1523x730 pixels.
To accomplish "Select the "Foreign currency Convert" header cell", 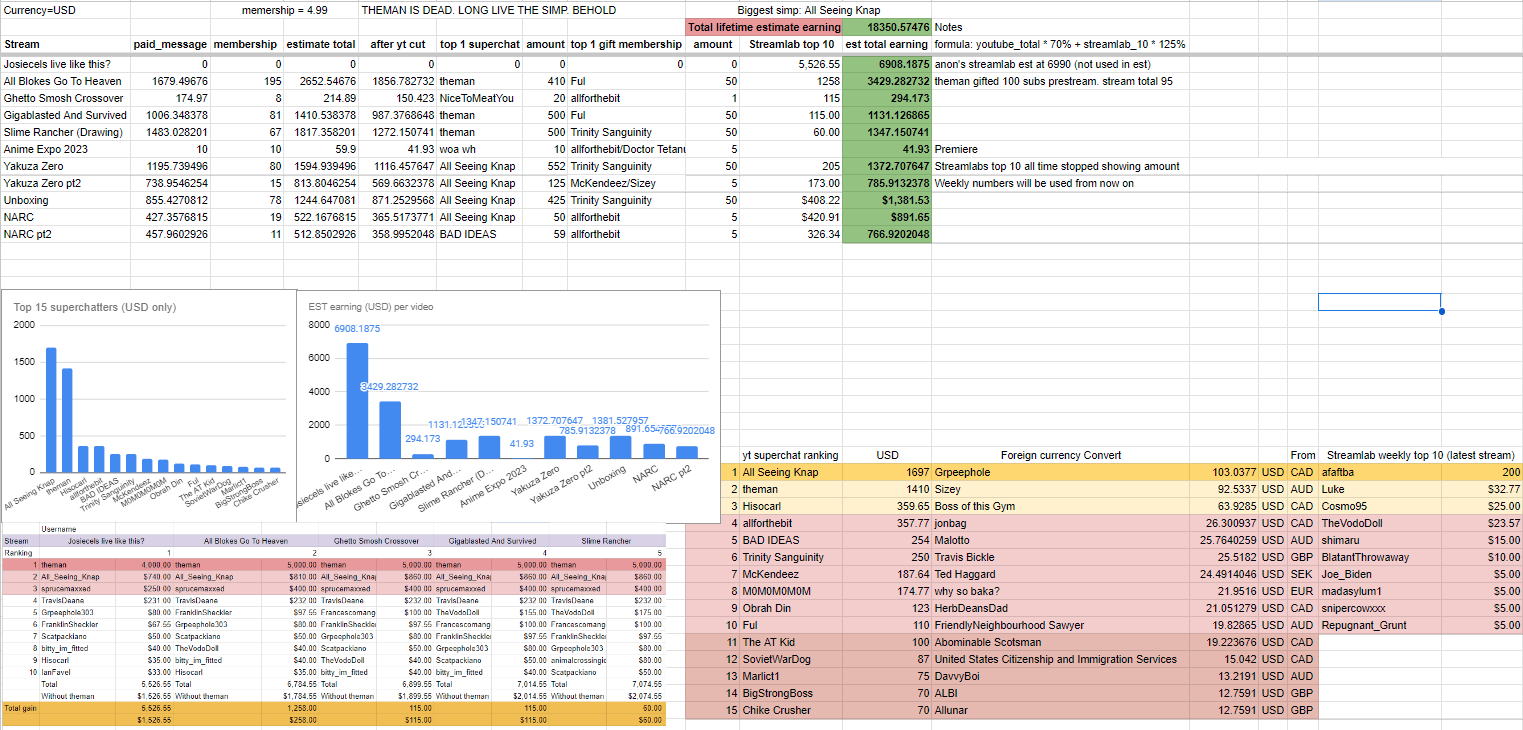I will [1060, 455].
